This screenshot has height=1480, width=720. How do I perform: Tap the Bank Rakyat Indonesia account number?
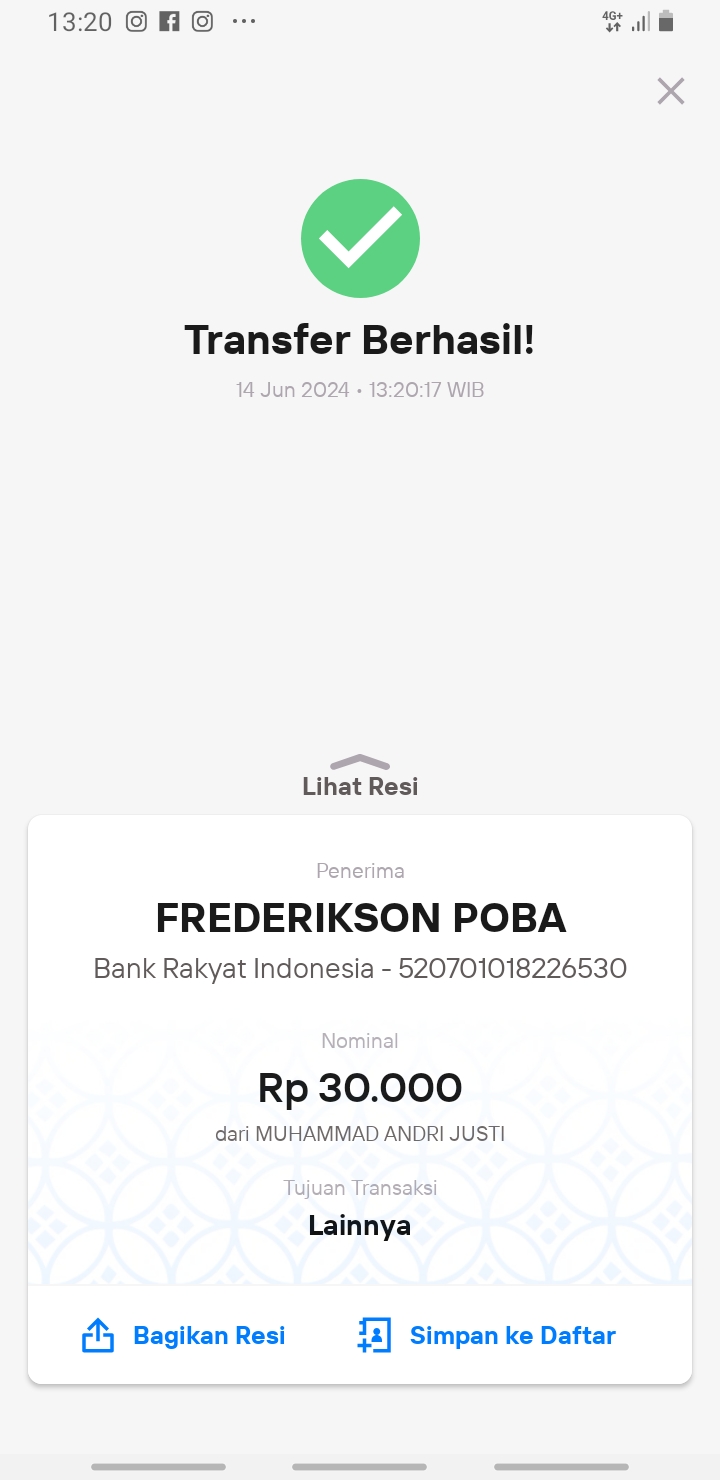point(512,968)
